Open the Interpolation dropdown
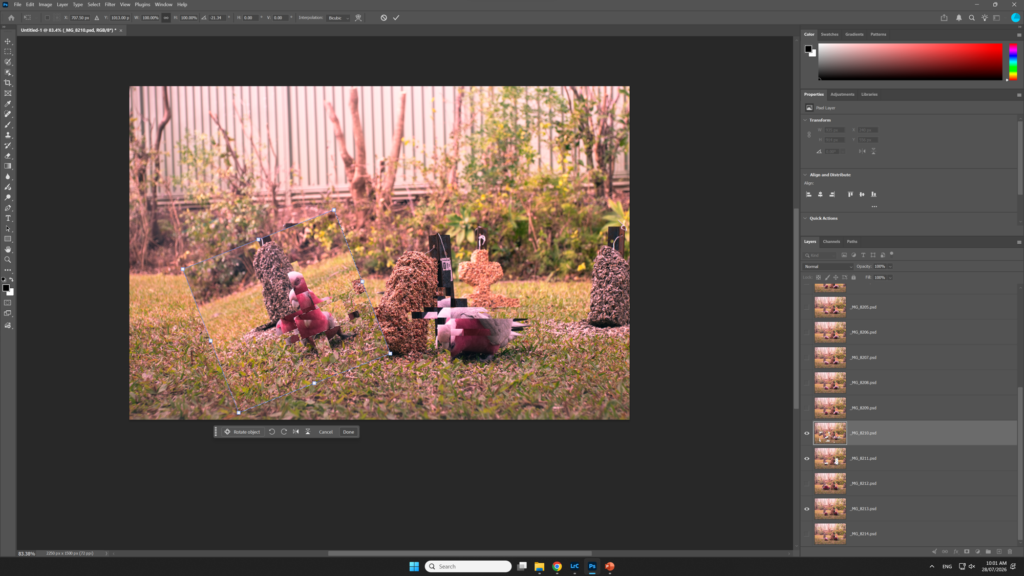This screenshot has width=1024, height=576. click(x=338, y=18)
